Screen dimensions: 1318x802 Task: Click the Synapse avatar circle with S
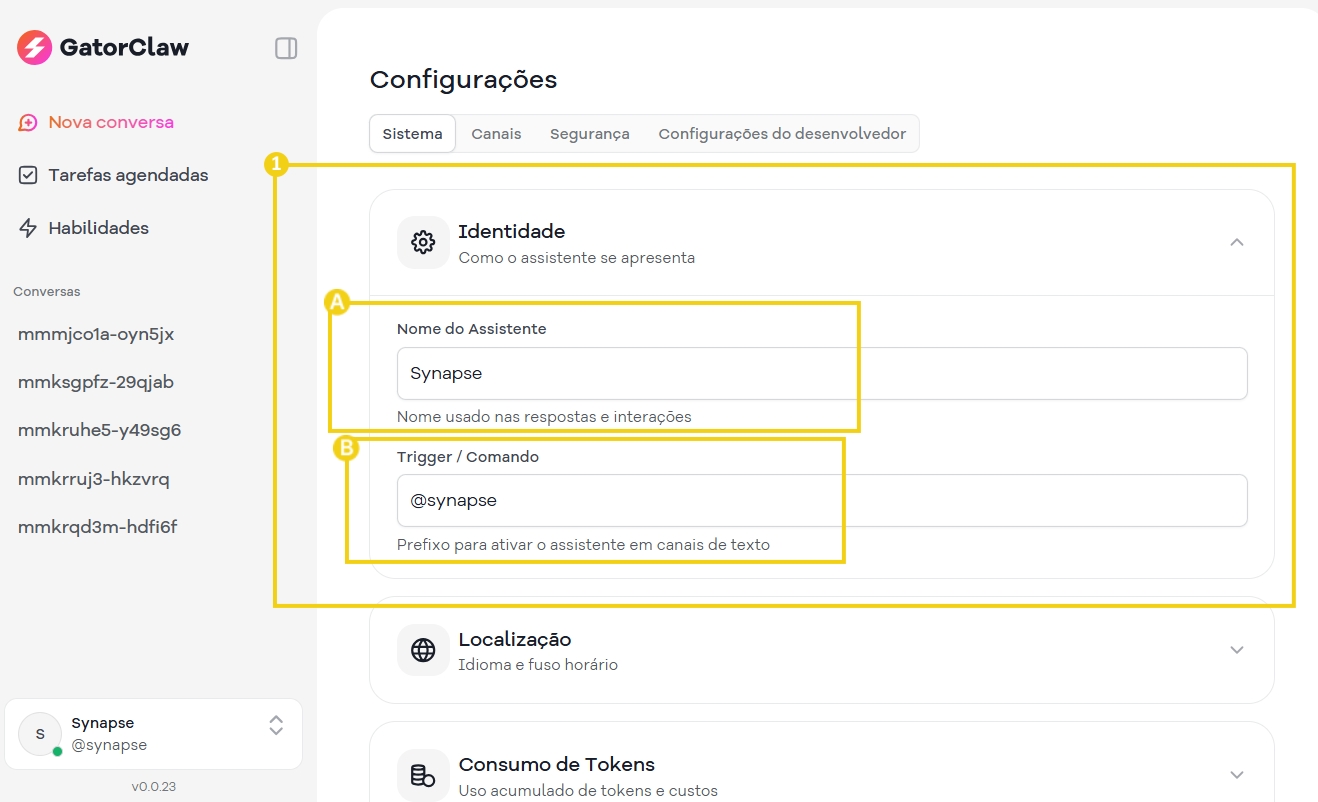point(39,733)
